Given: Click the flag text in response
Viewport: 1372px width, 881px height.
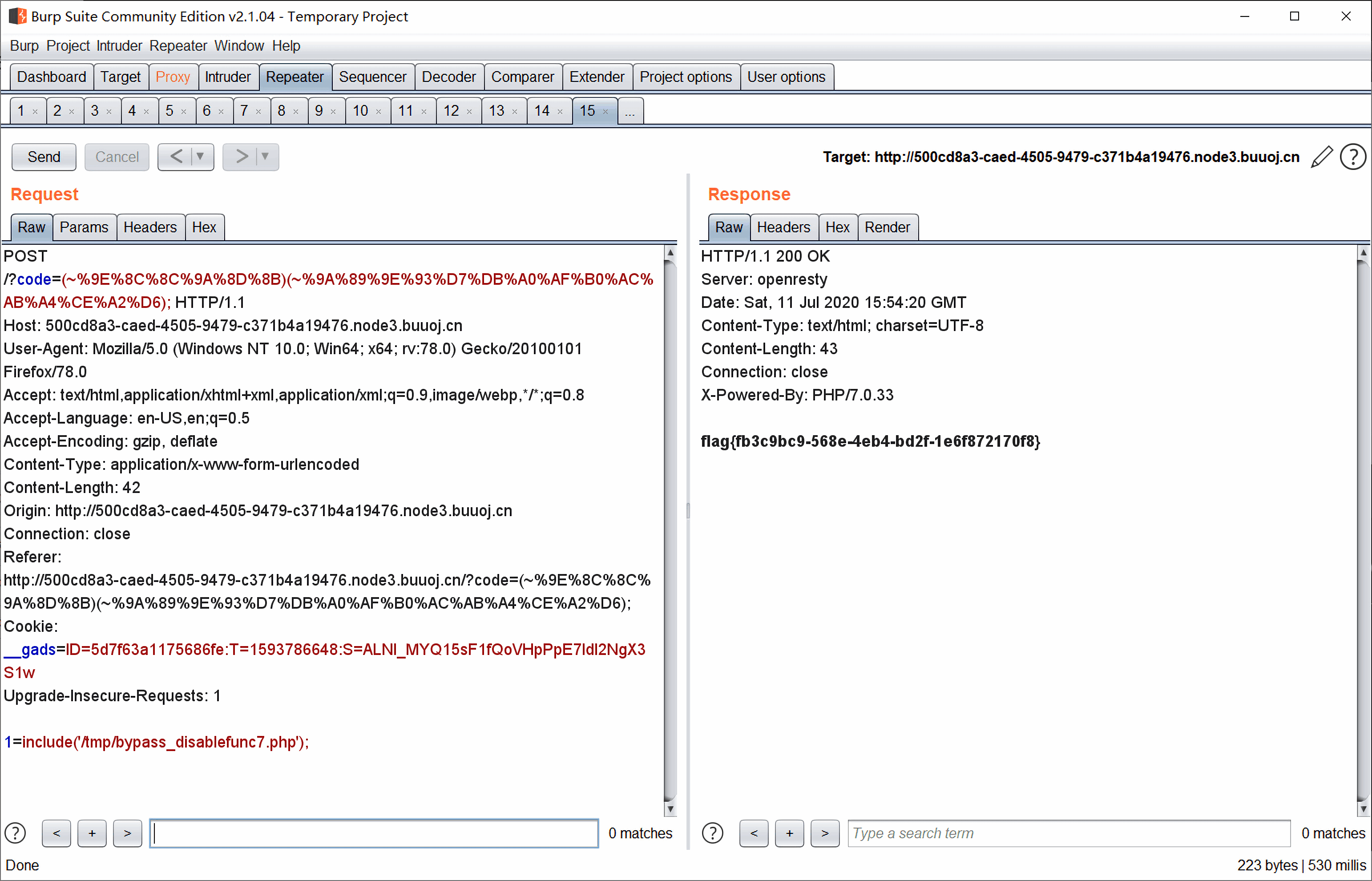Looking at the screenshot, I should point(871,441).
